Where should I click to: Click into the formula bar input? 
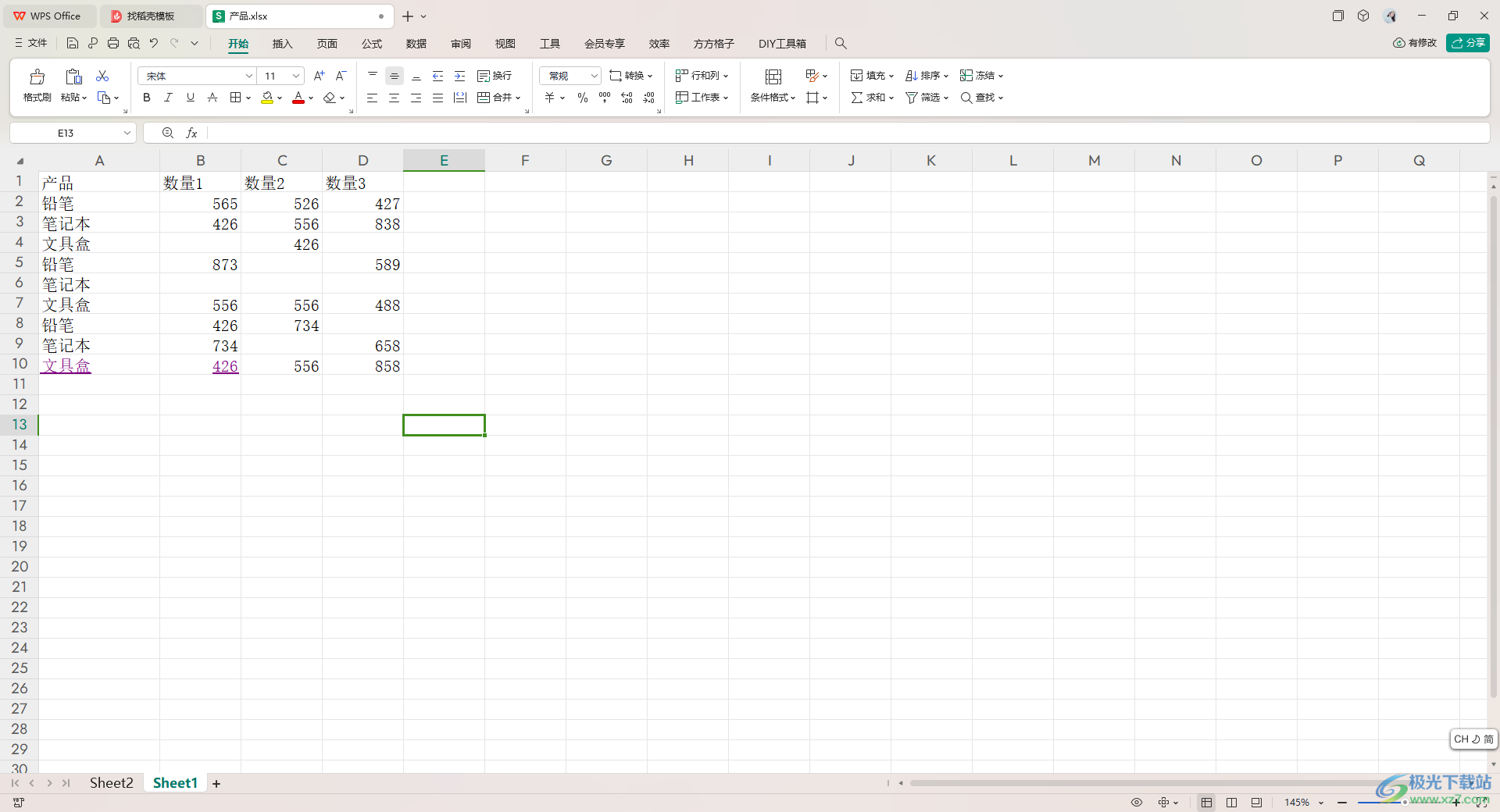848,134
